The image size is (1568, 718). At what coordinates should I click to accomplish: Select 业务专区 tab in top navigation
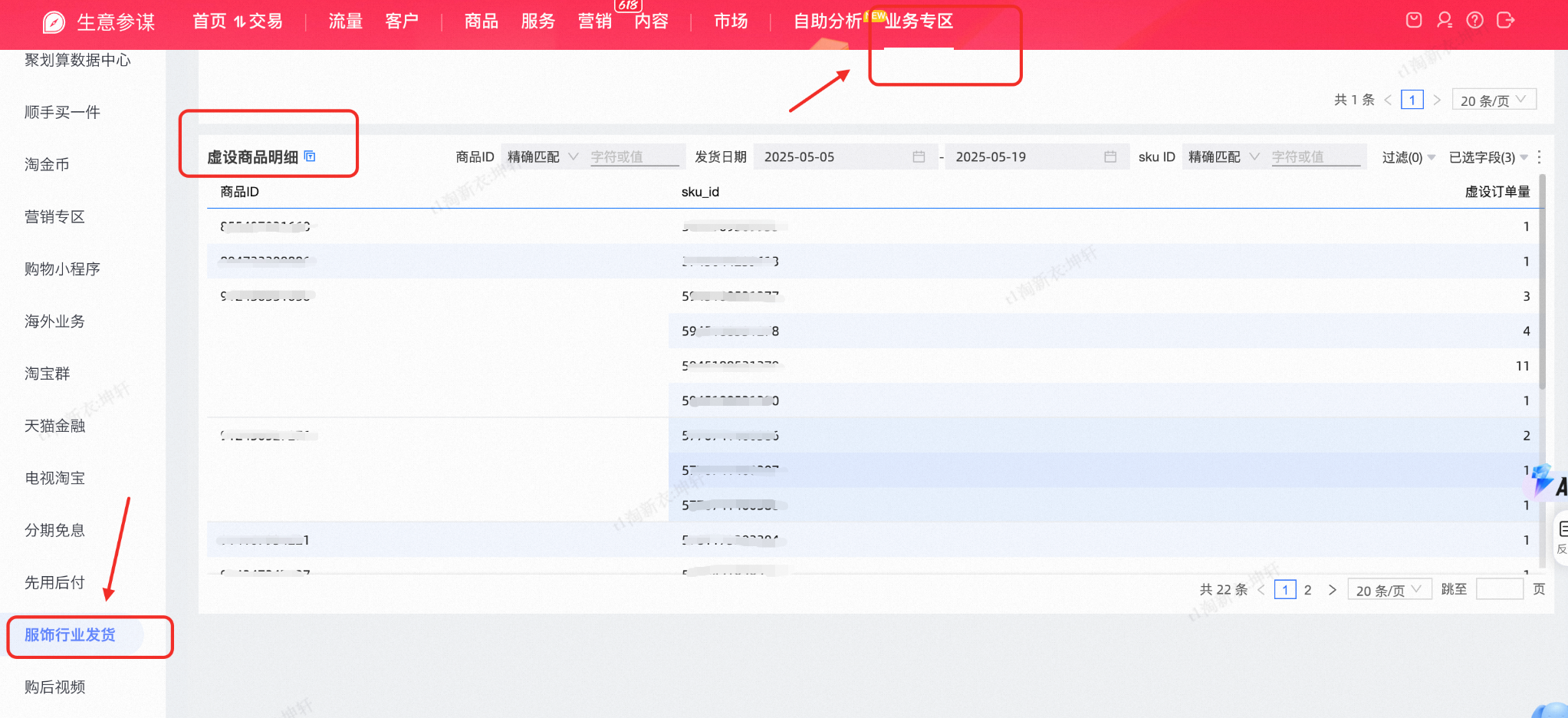tap(919, 21)
